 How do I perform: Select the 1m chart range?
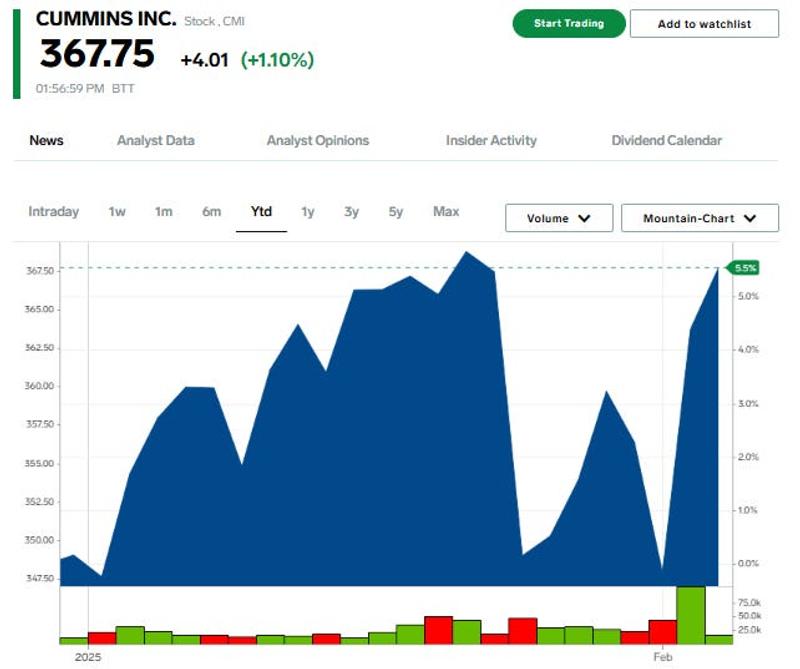[164, 211]
